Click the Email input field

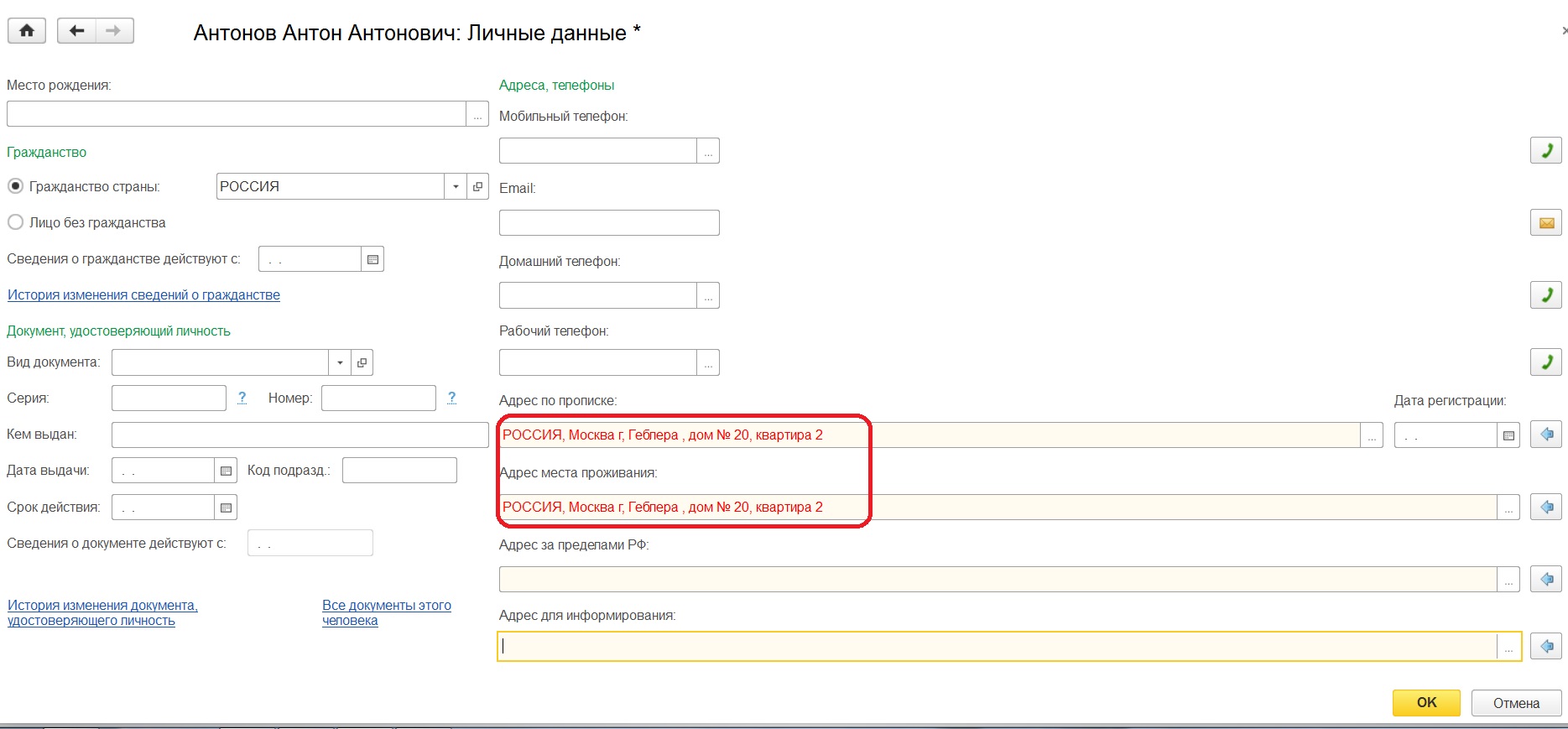click(609, 223)
